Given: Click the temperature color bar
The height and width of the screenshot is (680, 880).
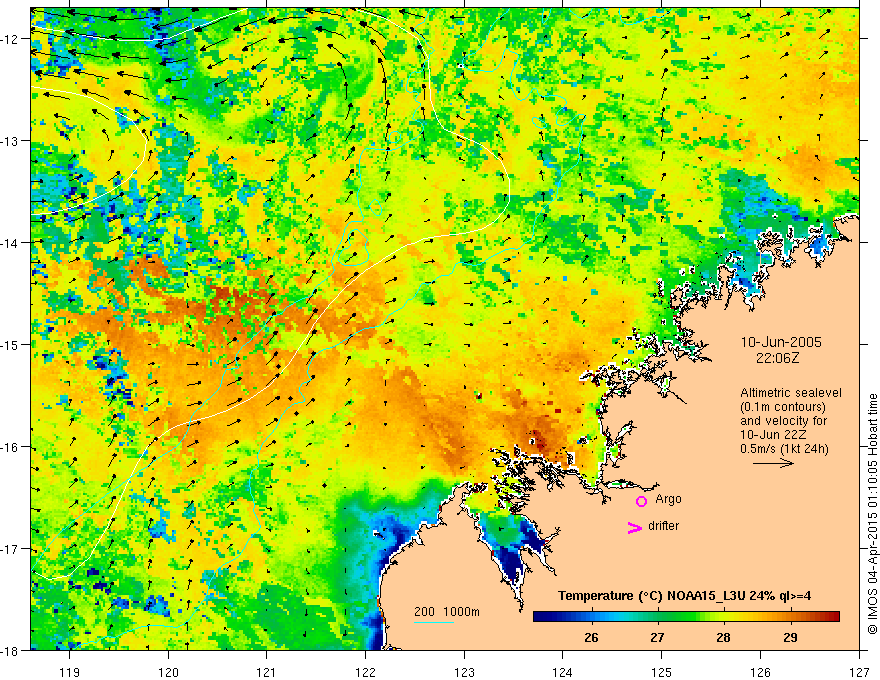Looking at the screenshot, I should (686, 617).
